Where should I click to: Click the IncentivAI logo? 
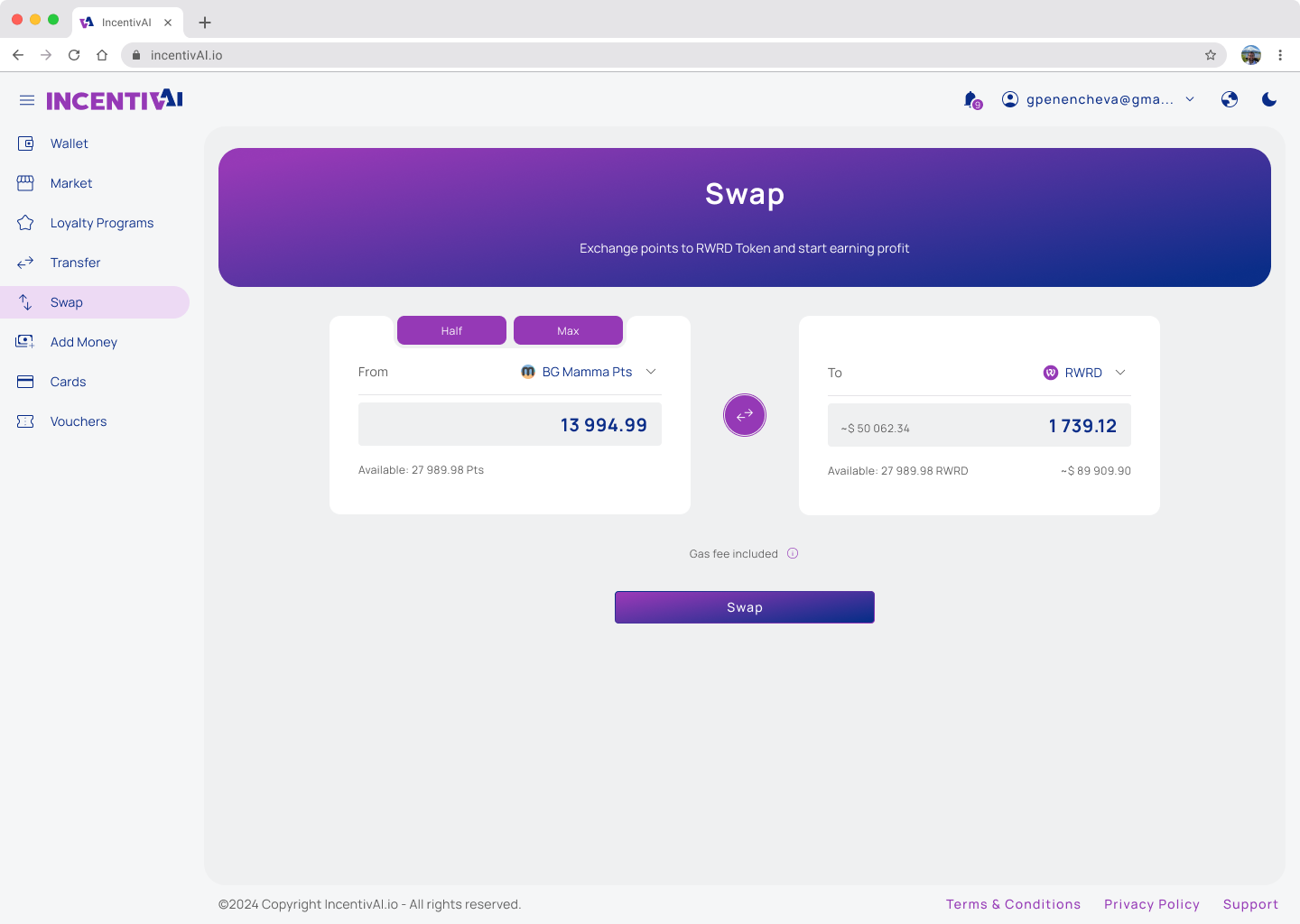tap(115, 100)
